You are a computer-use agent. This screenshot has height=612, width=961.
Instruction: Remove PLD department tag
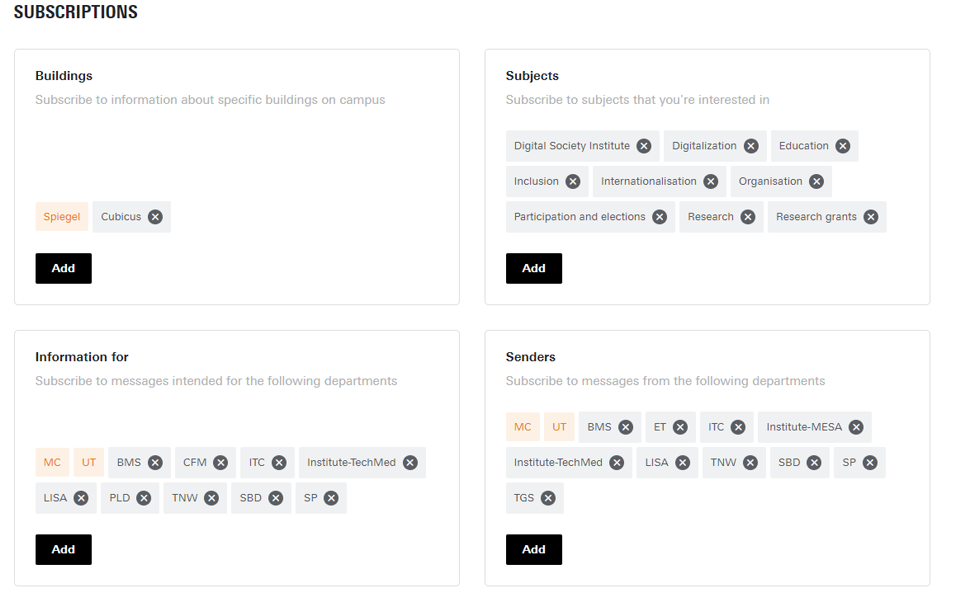[144, 498]
